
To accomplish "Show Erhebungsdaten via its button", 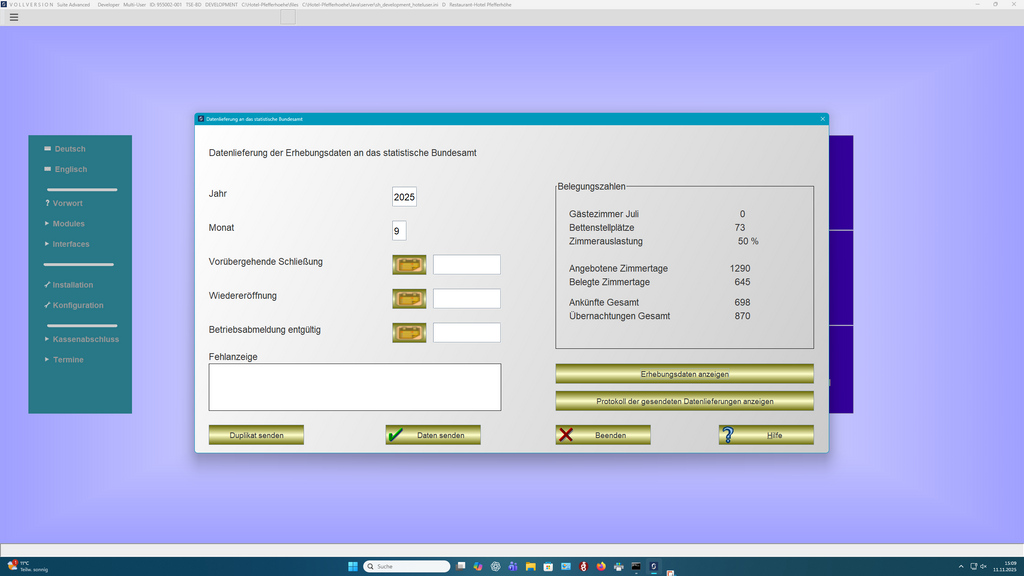I will click(x=684, y=373).
